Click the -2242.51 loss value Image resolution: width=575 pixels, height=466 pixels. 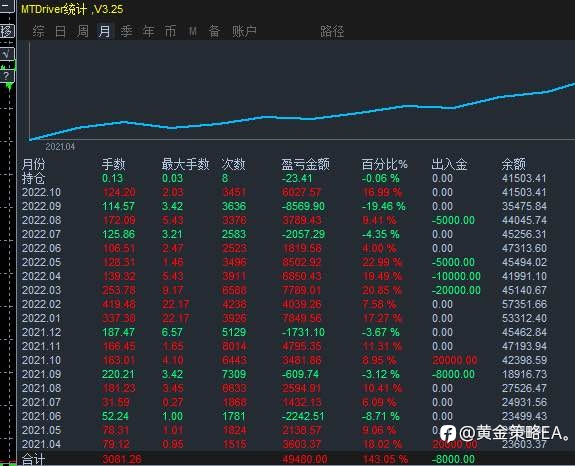[303, 416]
